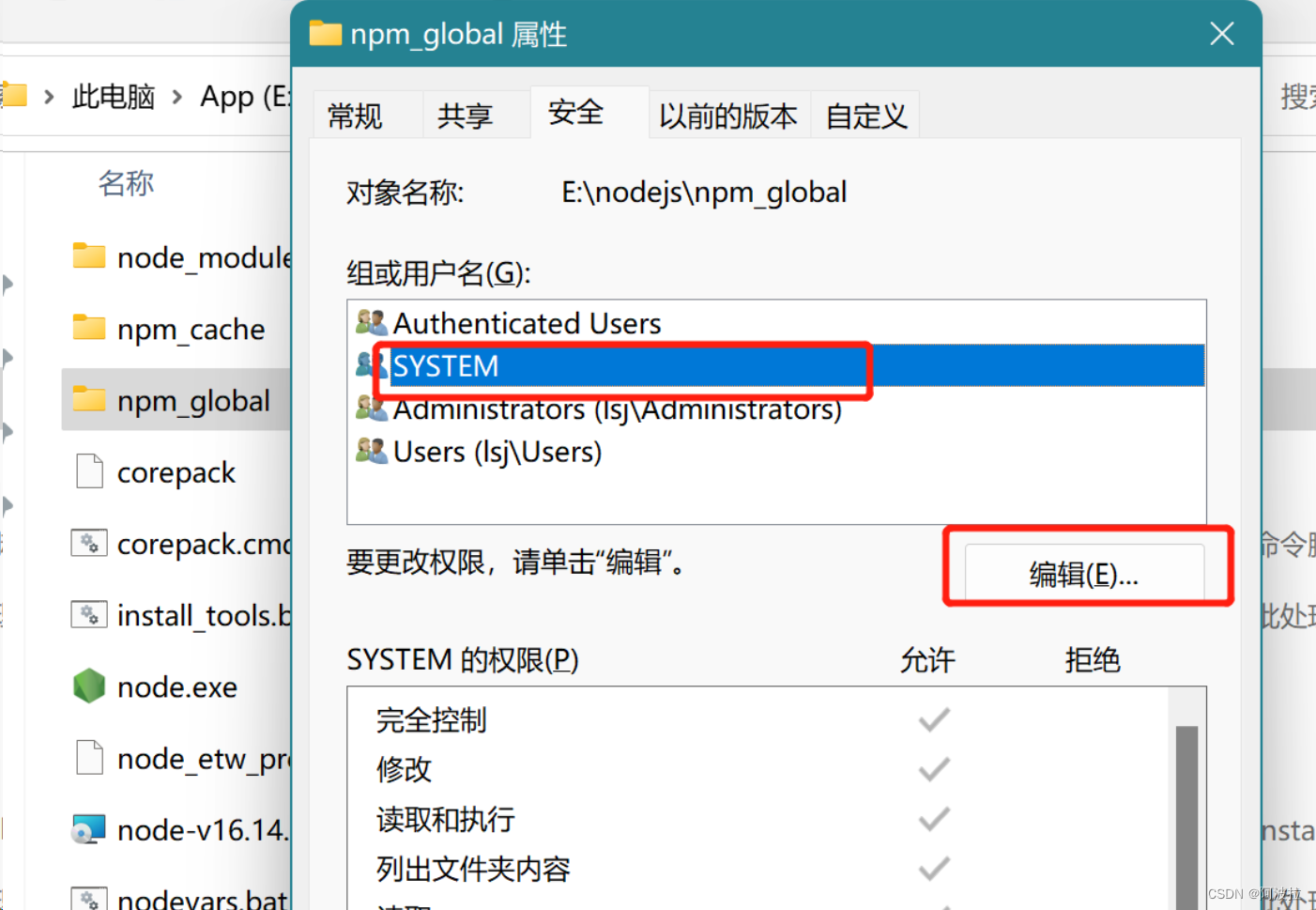
Task: Toggle the allow checkmark for 读取和执行
Action: 933,819
